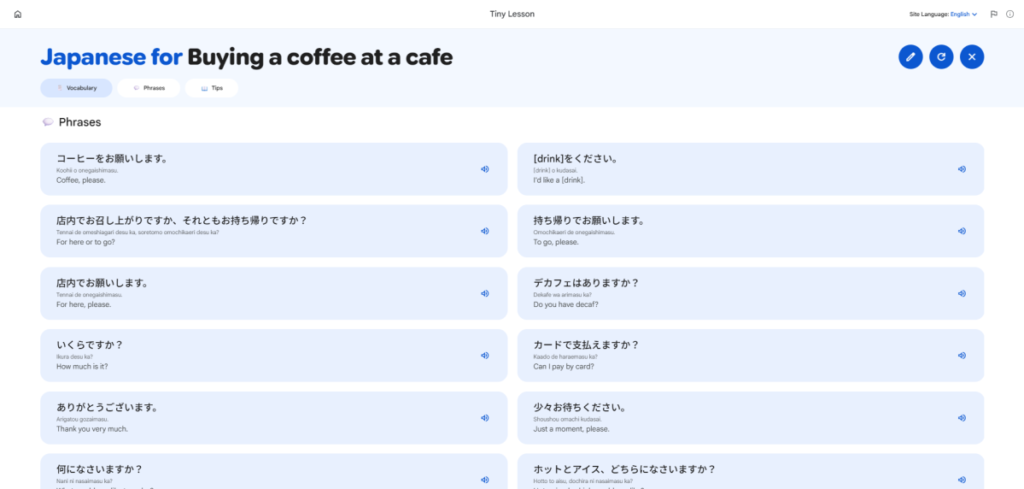Switch to the Vocabulary tab
1024x489 pixels.
pos(76,88)
